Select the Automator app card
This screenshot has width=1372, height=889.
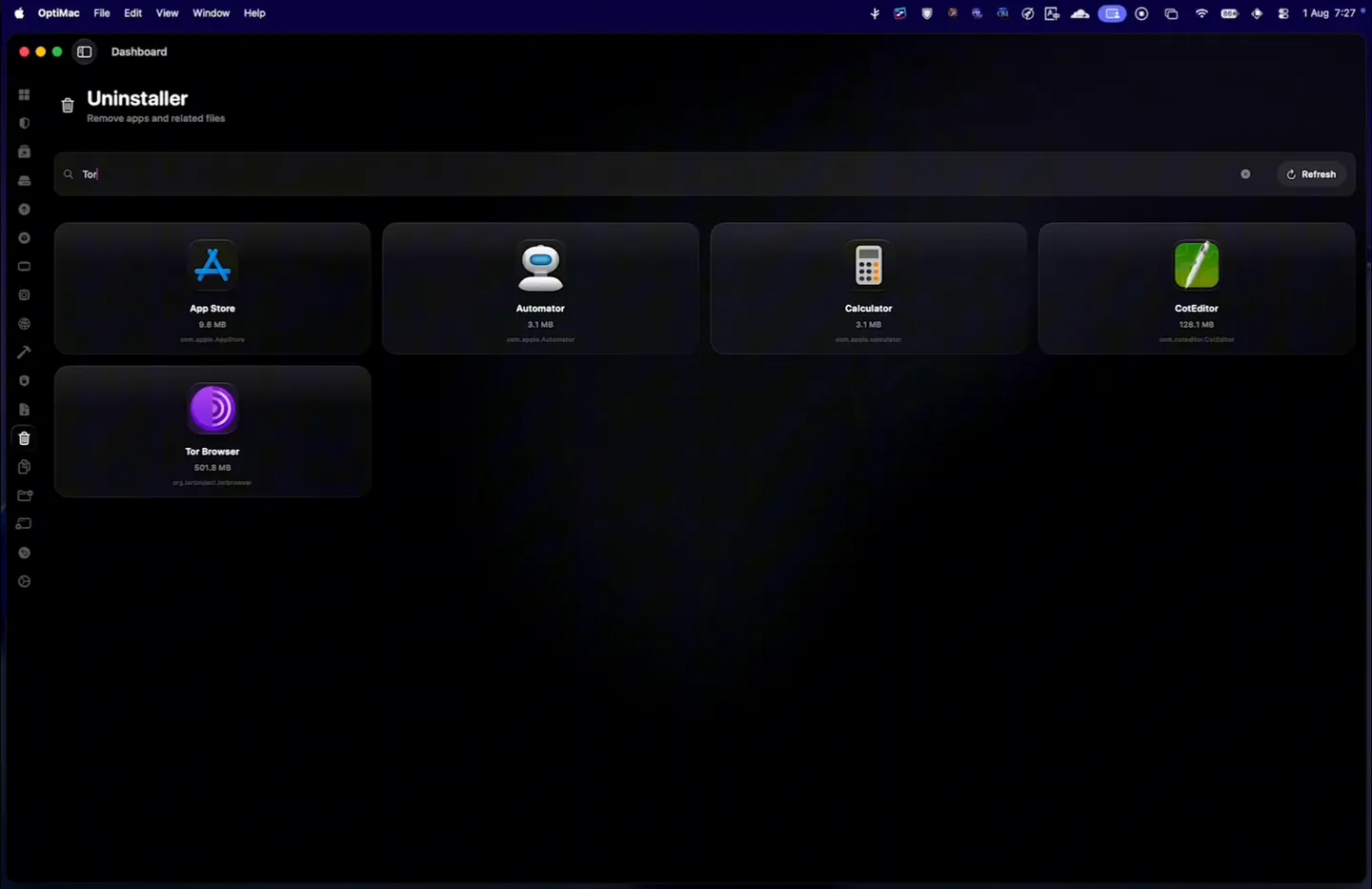click(x=540, y=289)
